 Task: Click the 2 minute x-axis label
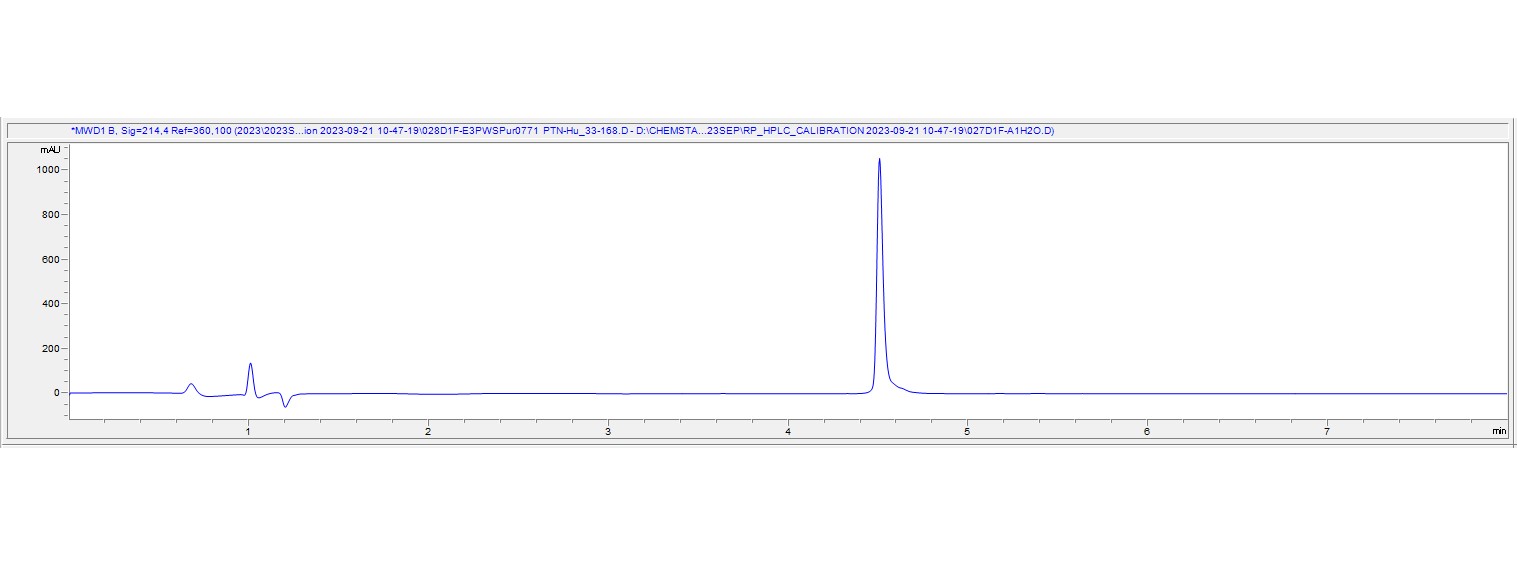[x=428, y=432]
